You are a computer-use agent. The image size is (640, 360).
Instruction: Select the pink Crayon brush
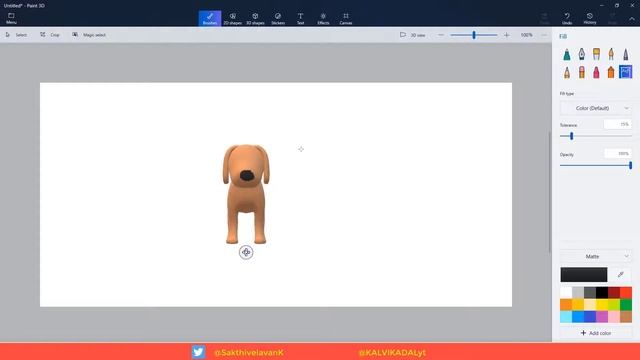(596, 72)
